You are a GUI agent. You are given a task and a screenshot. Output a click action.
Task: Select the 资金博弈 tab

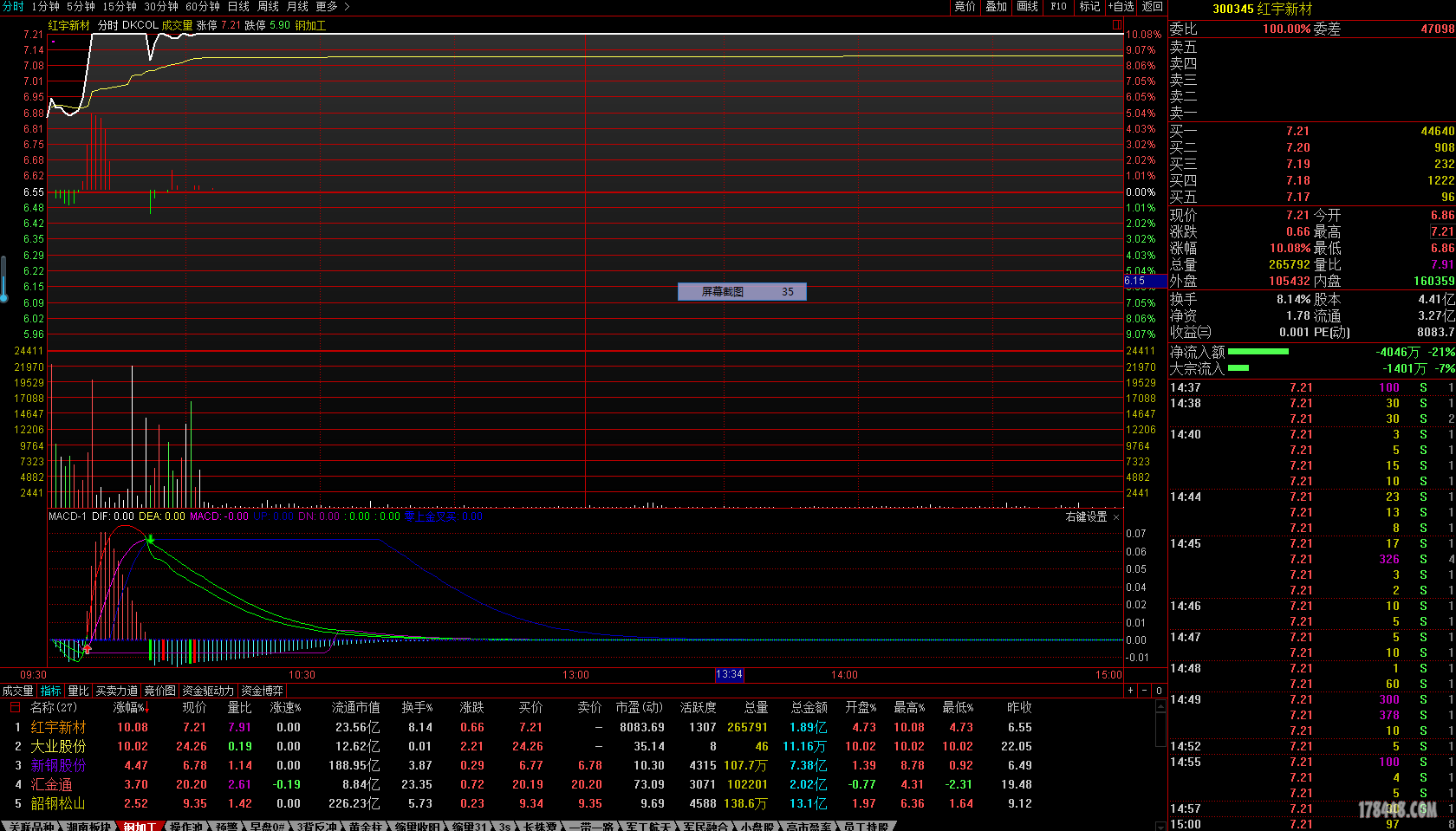[x=262, y=691]
